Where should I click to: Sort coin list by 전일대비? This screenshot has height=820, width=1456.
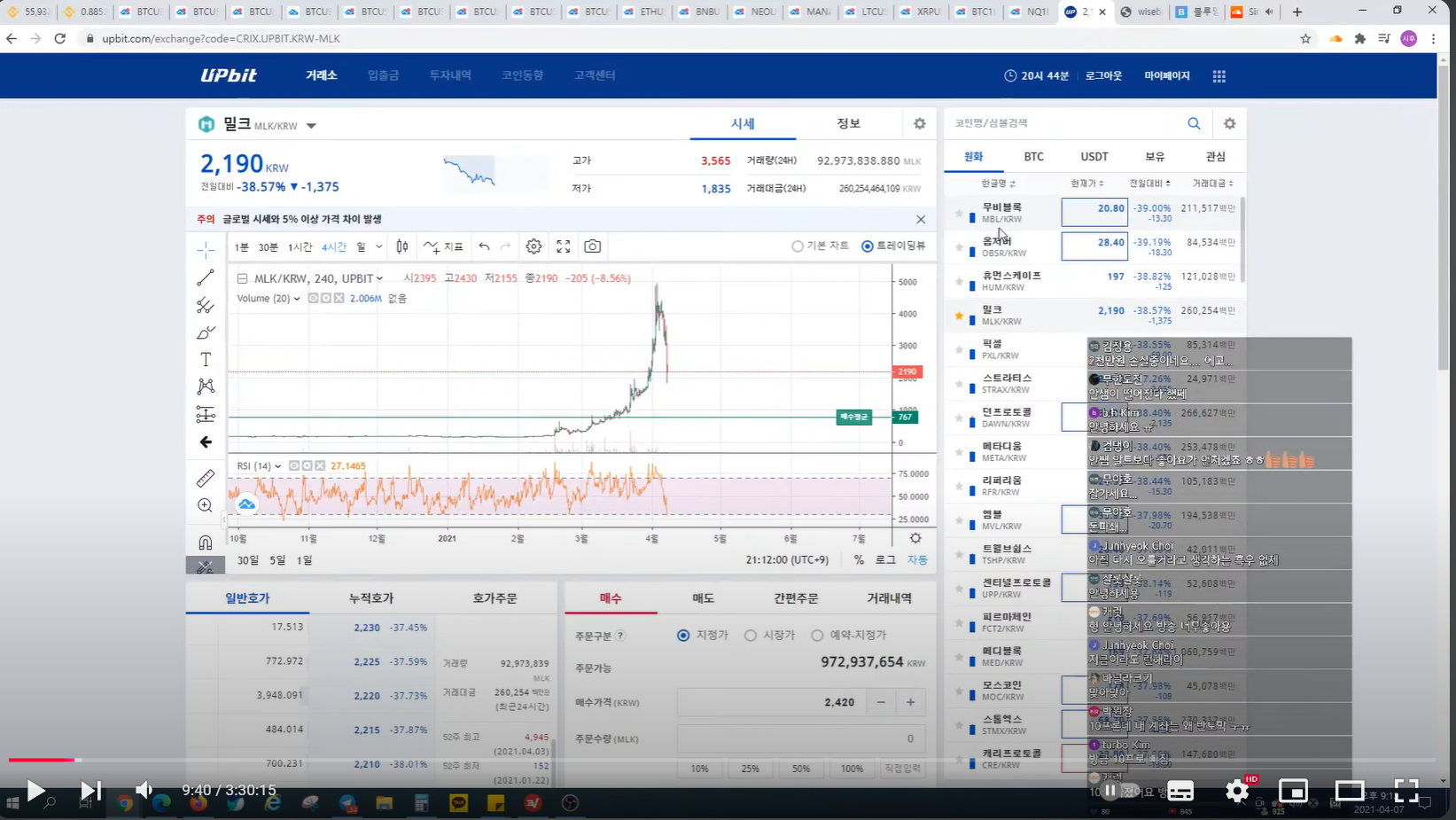(1150, 184)
